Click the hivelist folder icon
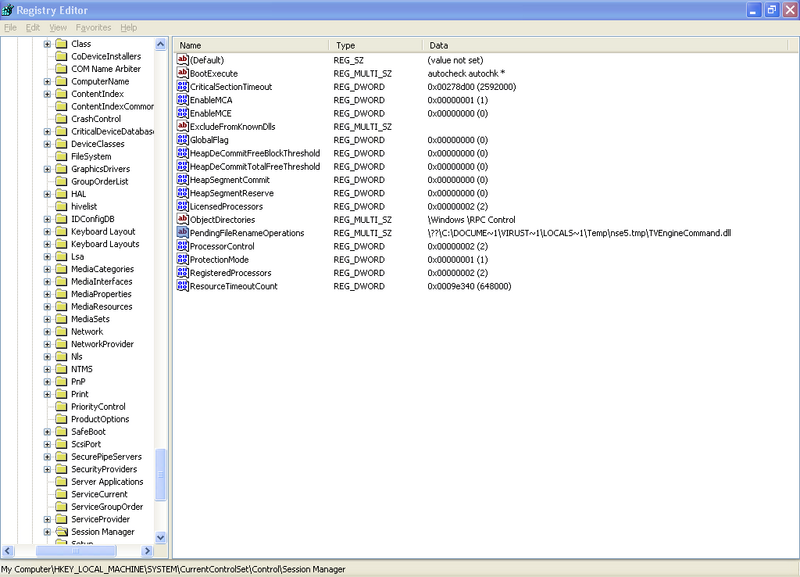This screenshot has width=800, height=577. point(61,206)
